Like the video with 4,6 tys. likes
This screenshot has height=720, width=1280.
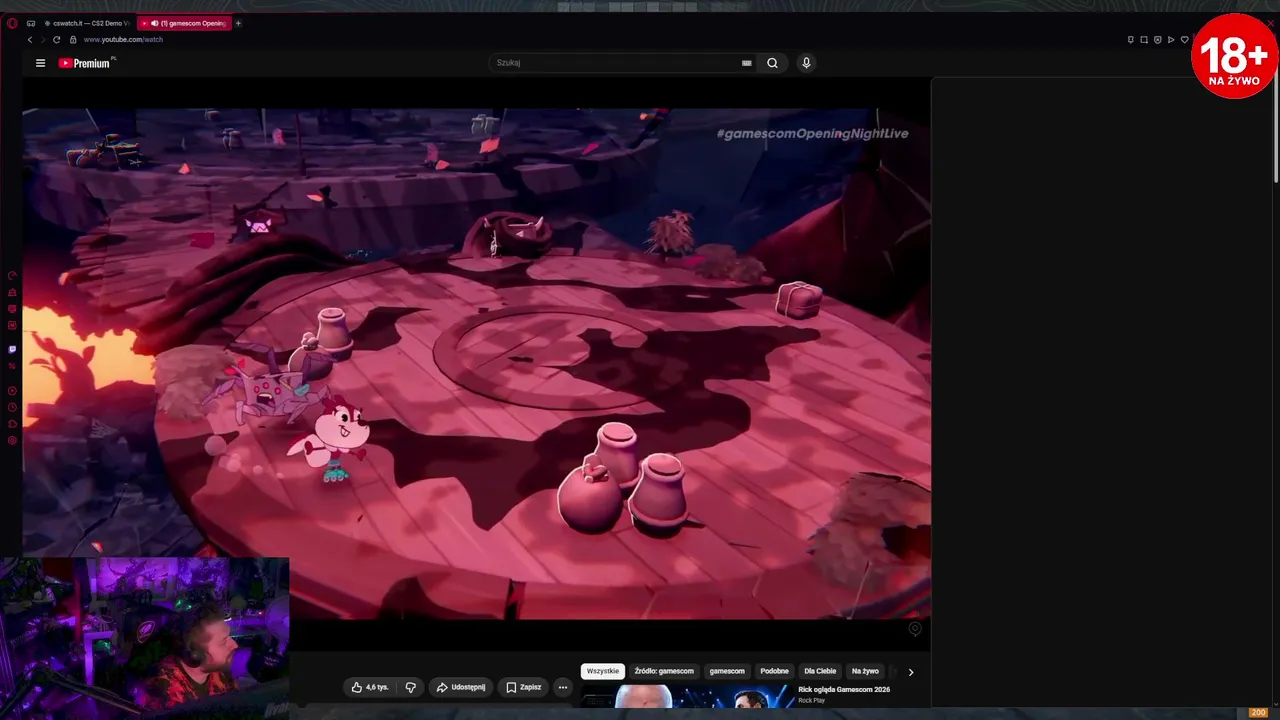(x=369, y=687)
